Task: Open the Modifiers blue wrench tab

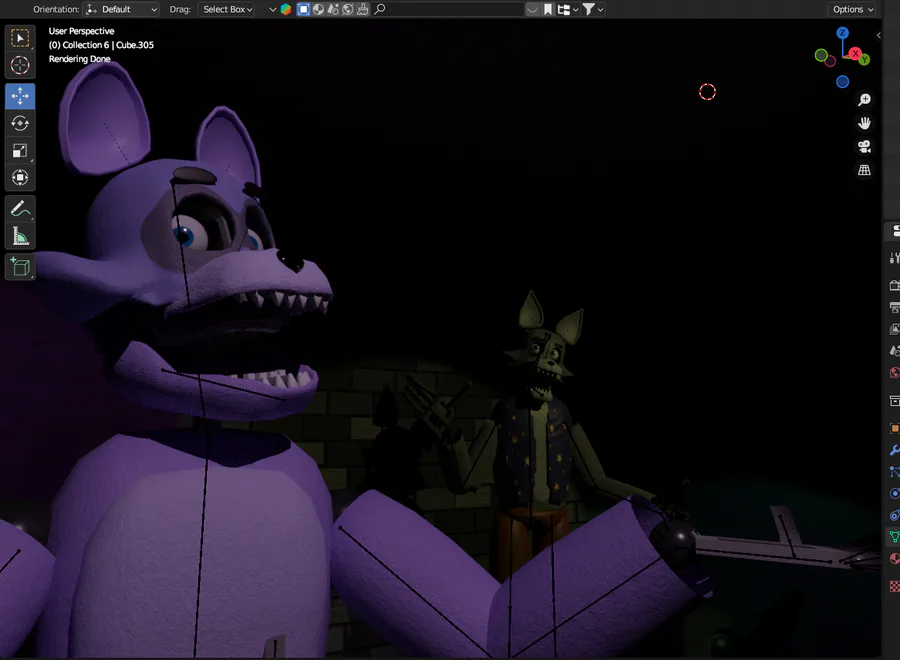Action: 894,450
